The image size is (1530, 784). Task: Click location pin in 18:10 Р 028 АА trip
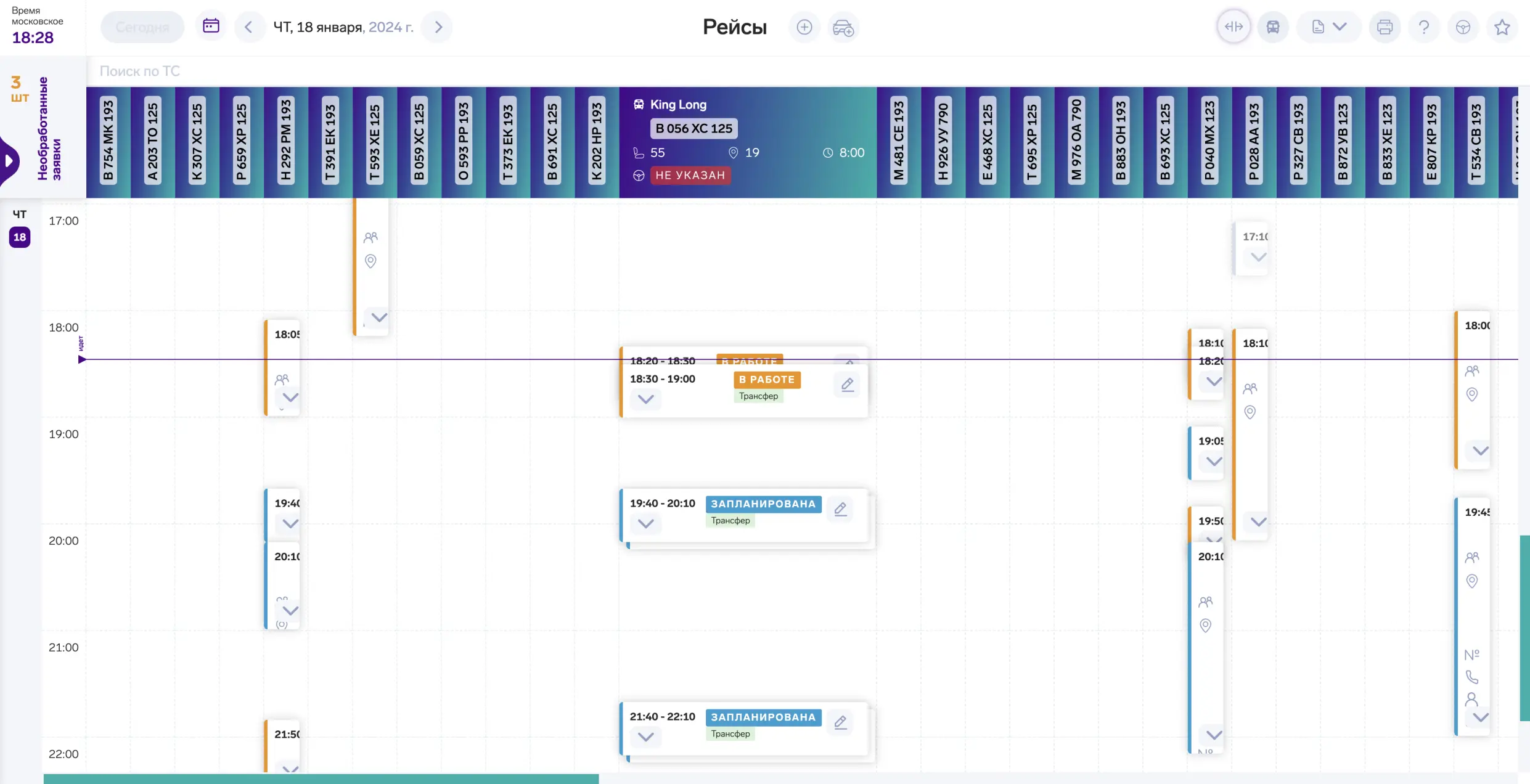click(x=1250, y=412)
